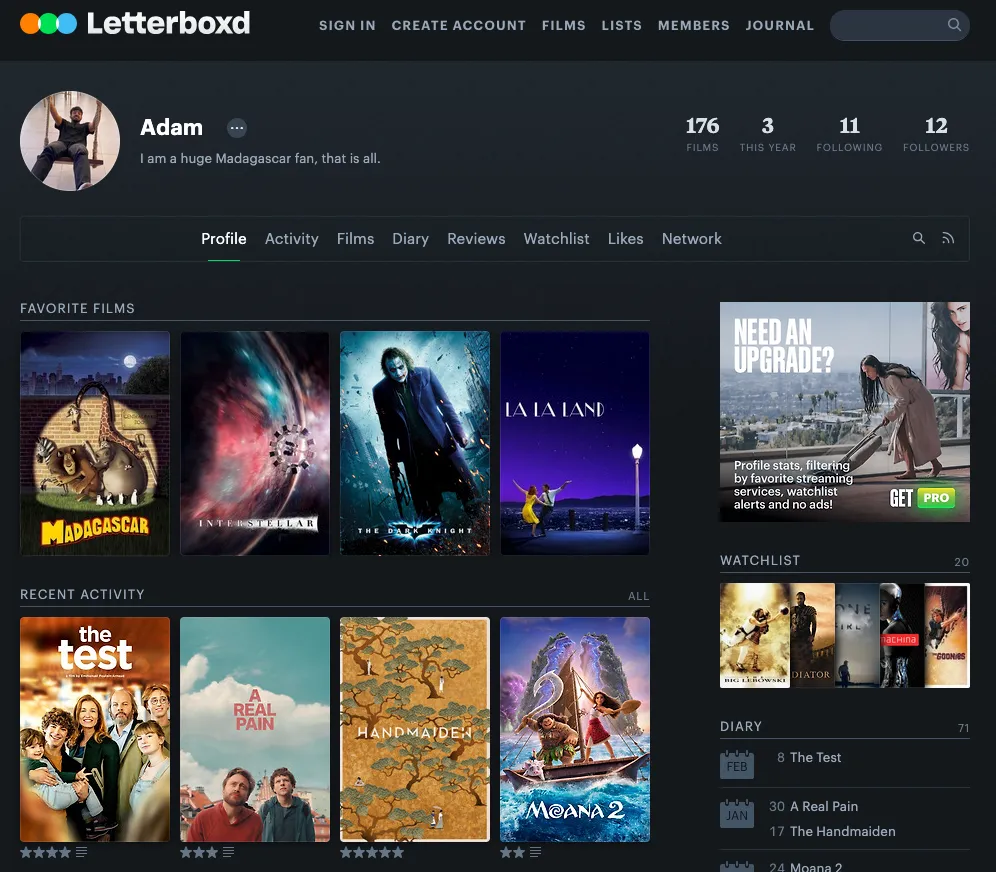
Task: Click the JAN calendar icon in Diary
Action: pos(737,814)
